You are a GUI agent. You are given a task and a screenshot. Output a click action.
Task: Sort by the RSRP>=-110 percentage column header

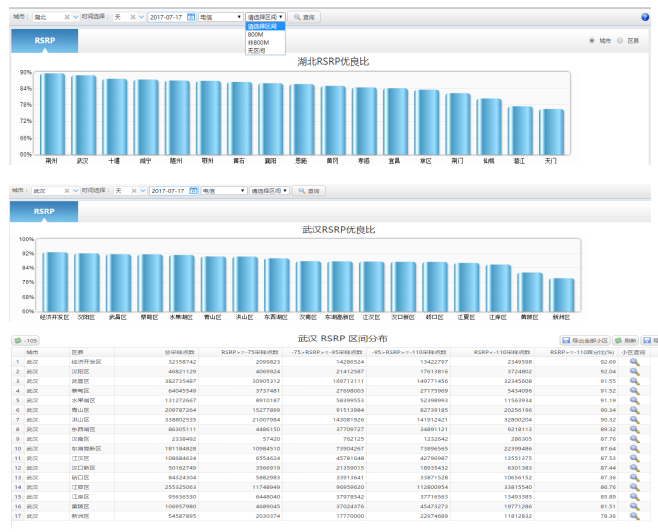[576, 352]
